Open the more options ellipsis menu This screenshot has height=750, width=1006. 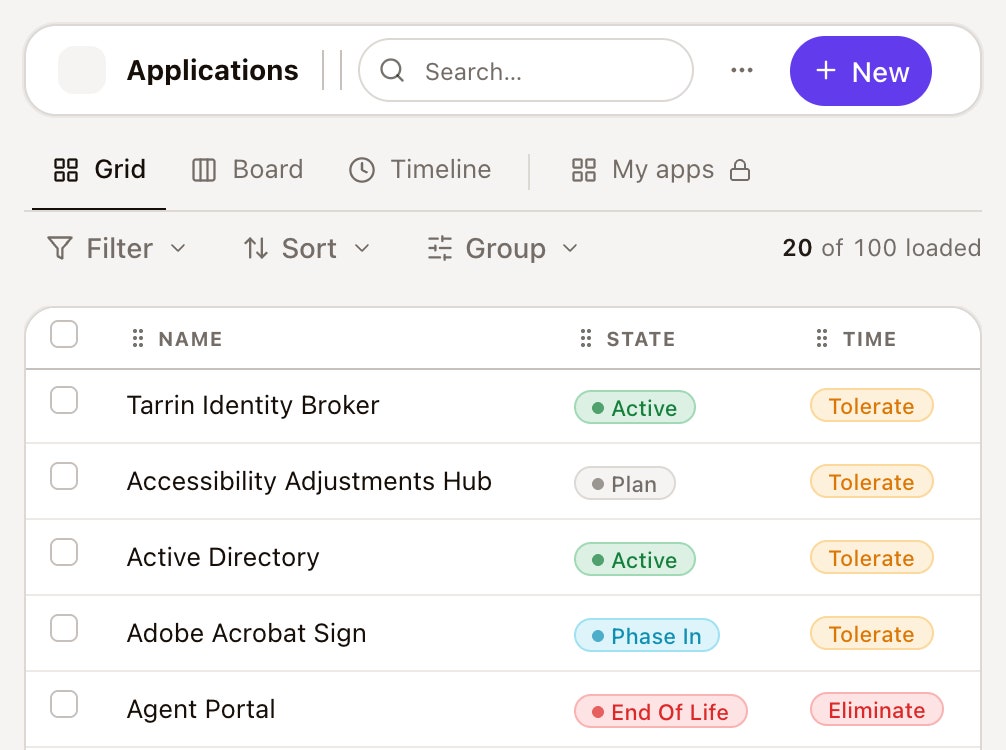pyautogui.click(x=742, y=70)
